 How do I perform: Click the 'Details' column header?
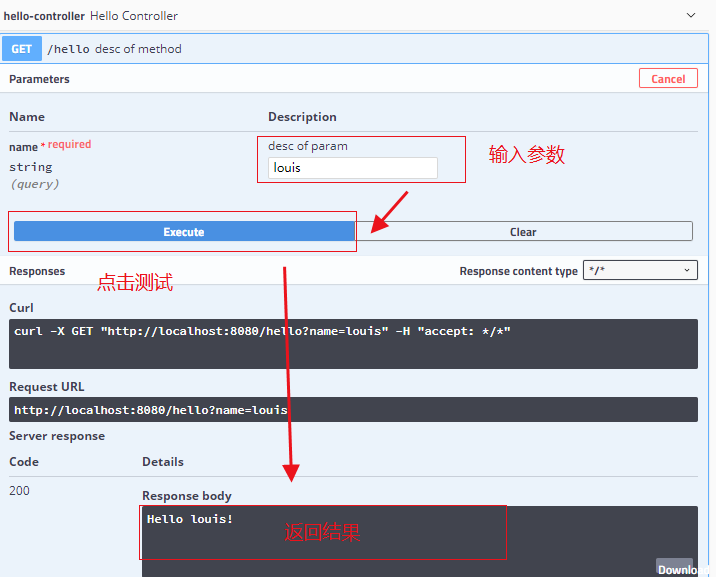(163, 462)
